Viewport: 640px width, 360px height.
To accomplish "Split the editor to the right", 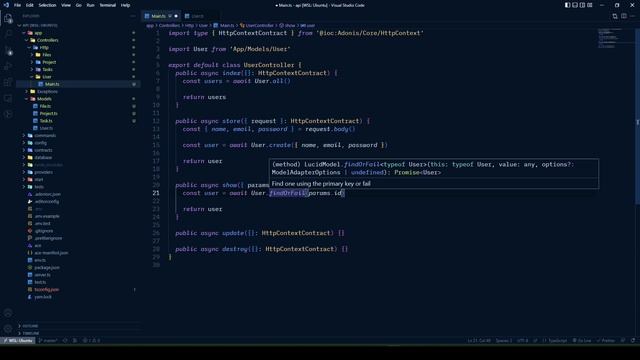I will (624, 16).
